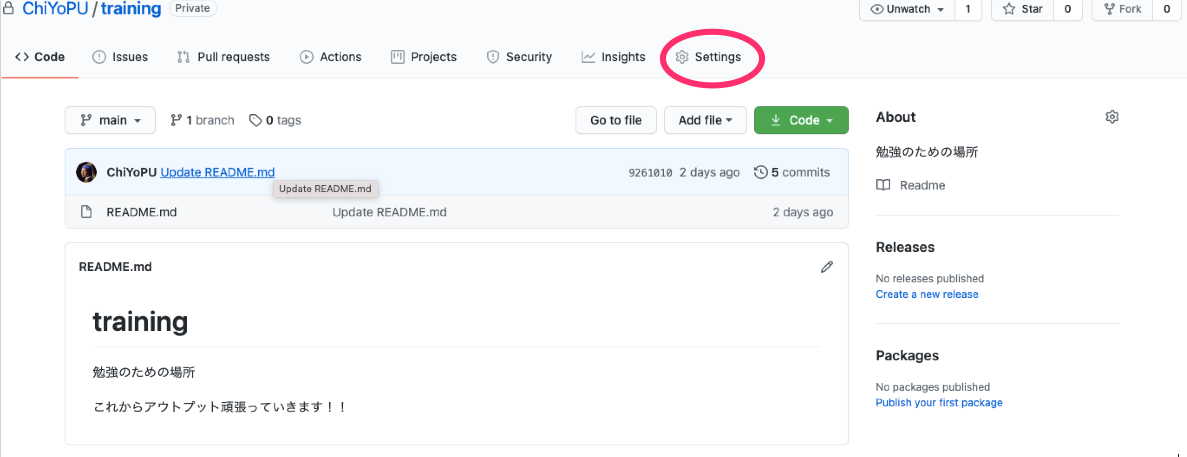The width and height of the screenshot is (1187, 457).
Task: Click the eye icon in the Unwatch button
Action: click(877, 9)
